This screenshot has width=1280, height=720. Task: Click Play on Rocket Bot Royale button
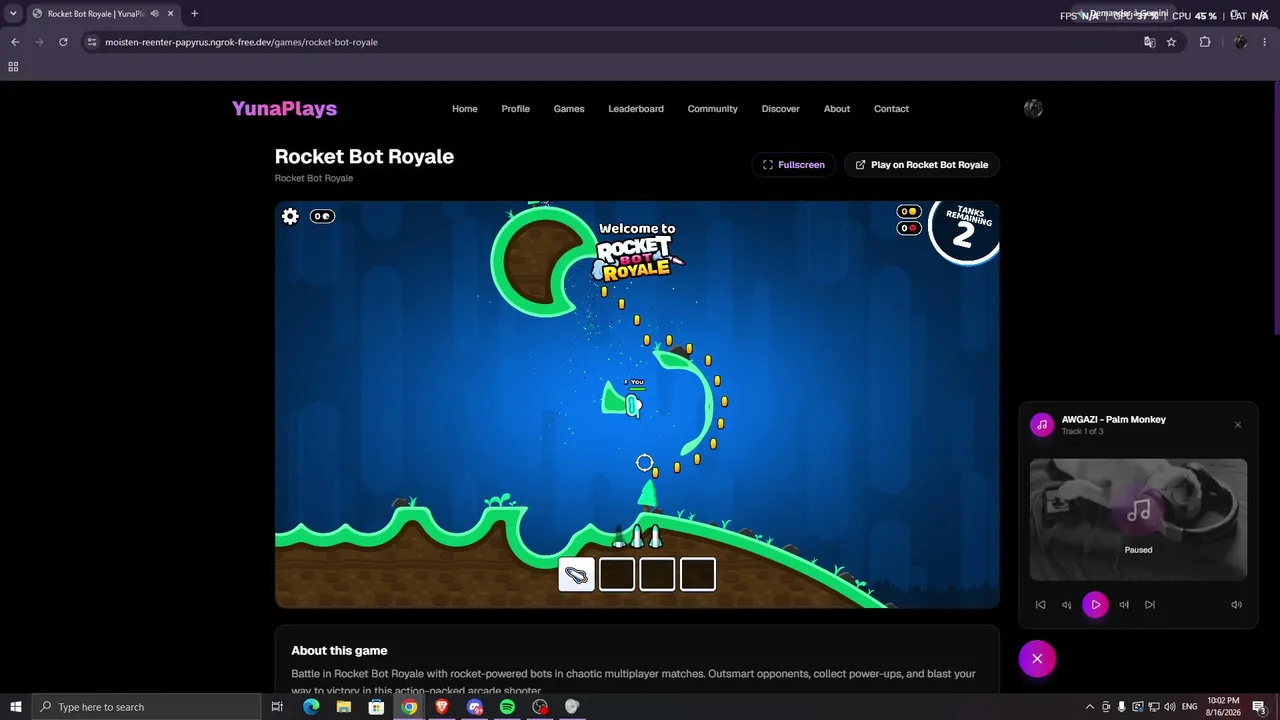tap(922, 165)
